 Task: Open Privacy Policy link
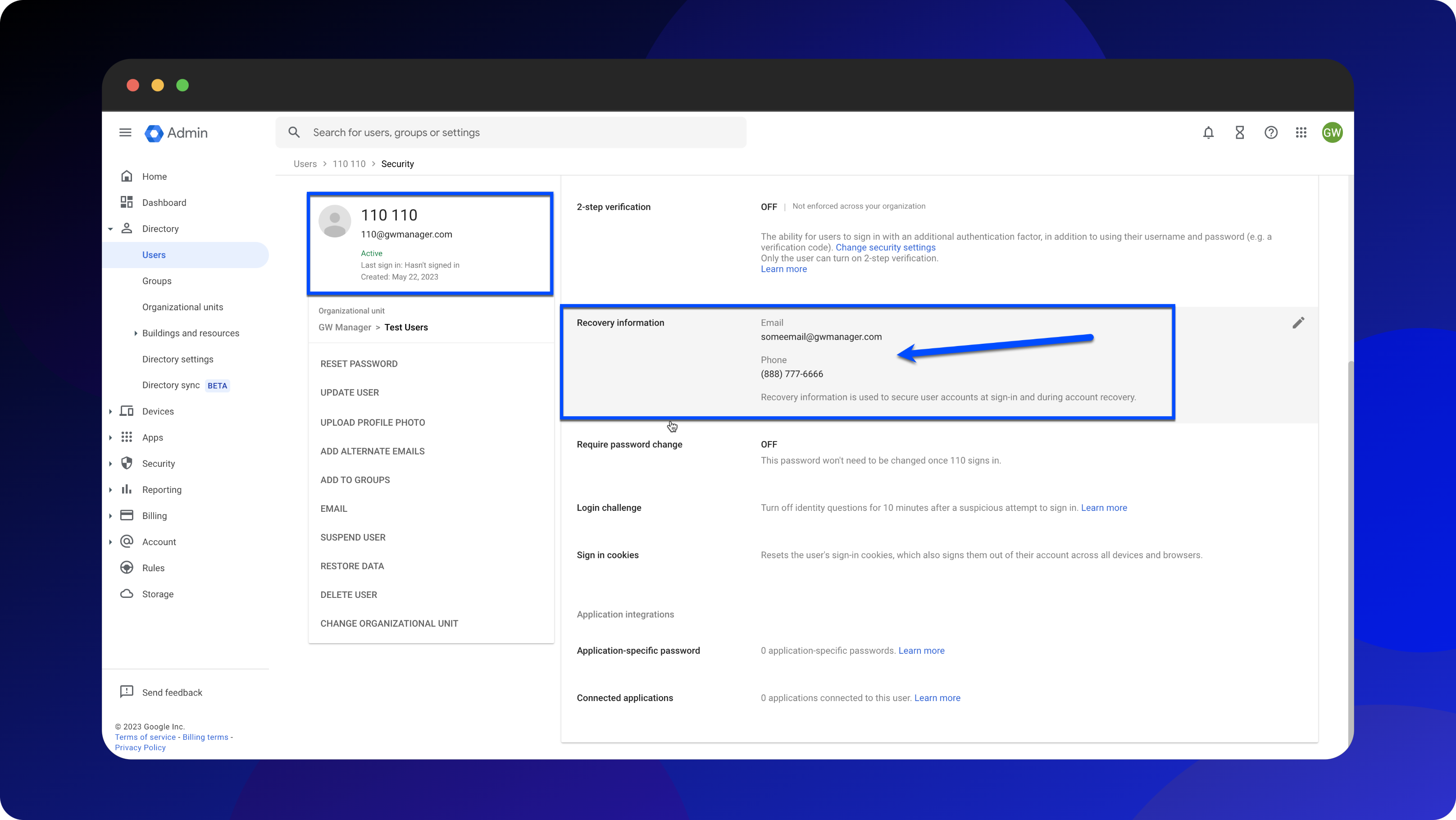click(x=140, y=747)
